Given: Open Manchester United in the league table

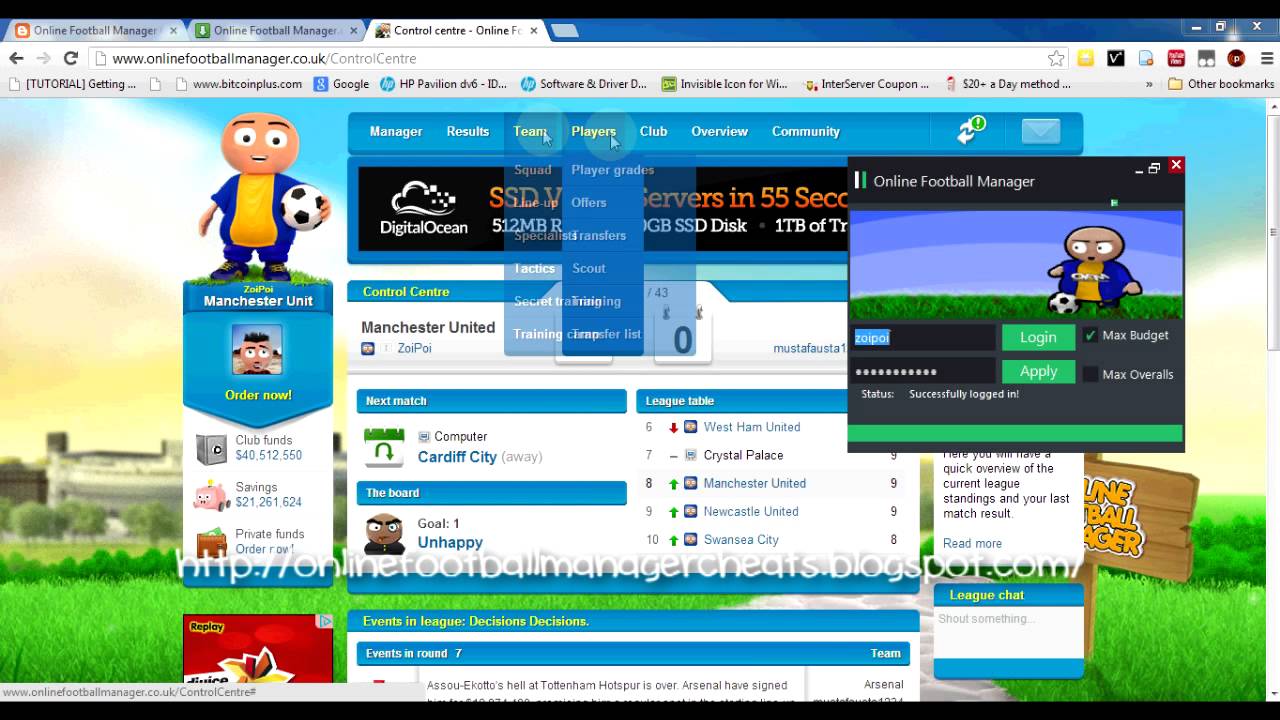Looking at the screenshot, I should click(754, 483).
